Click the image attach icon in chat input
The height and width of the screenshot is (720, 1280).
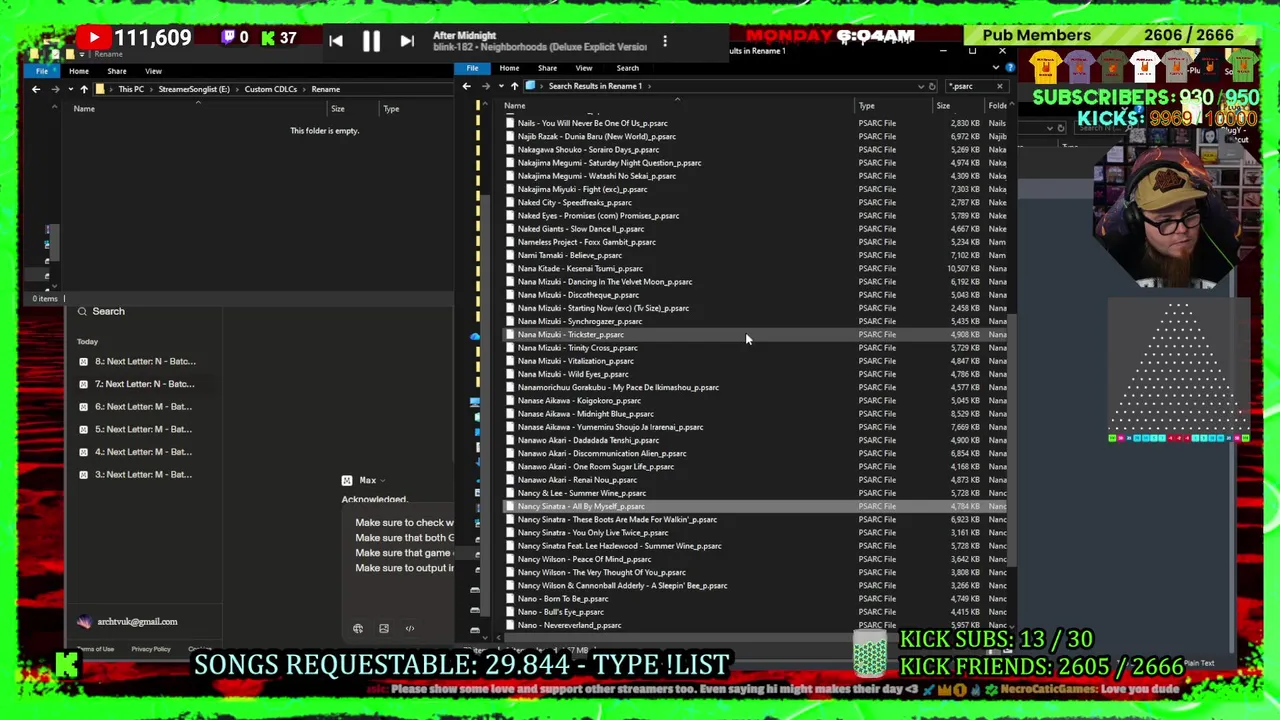coord(384,629)
